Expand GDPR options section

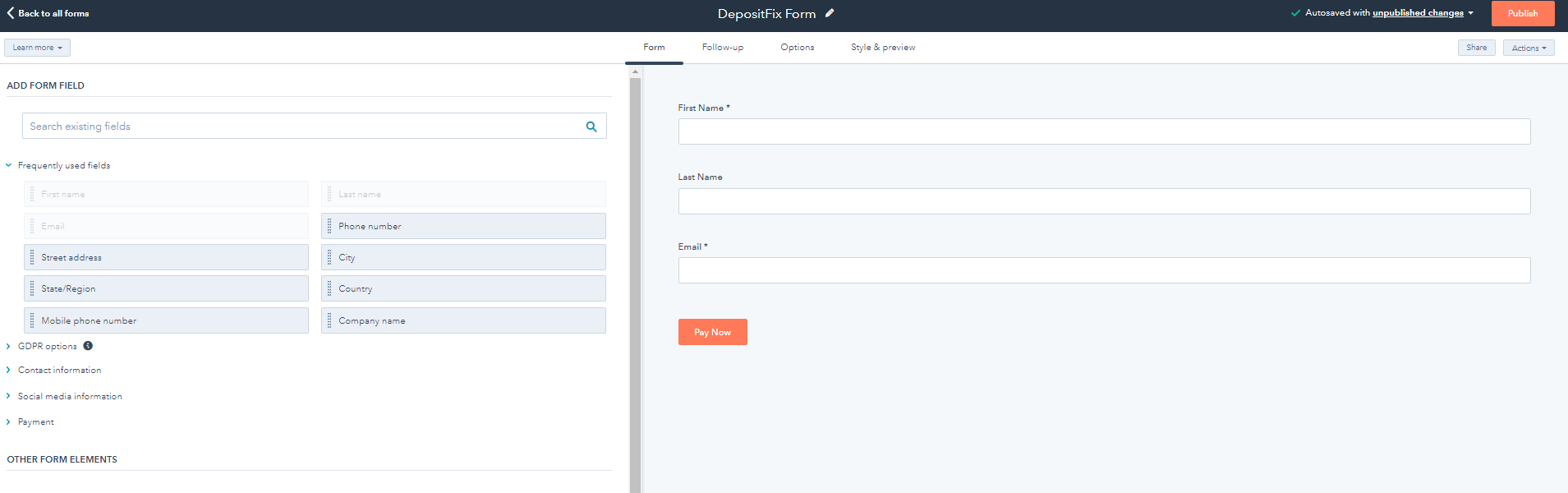point(9,346)
